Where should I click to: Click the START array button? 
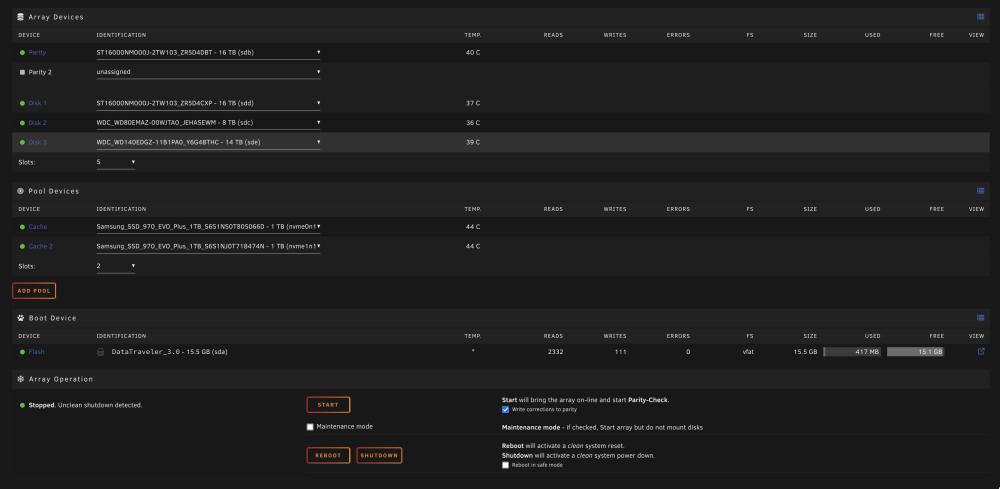(x=328, y=405)
